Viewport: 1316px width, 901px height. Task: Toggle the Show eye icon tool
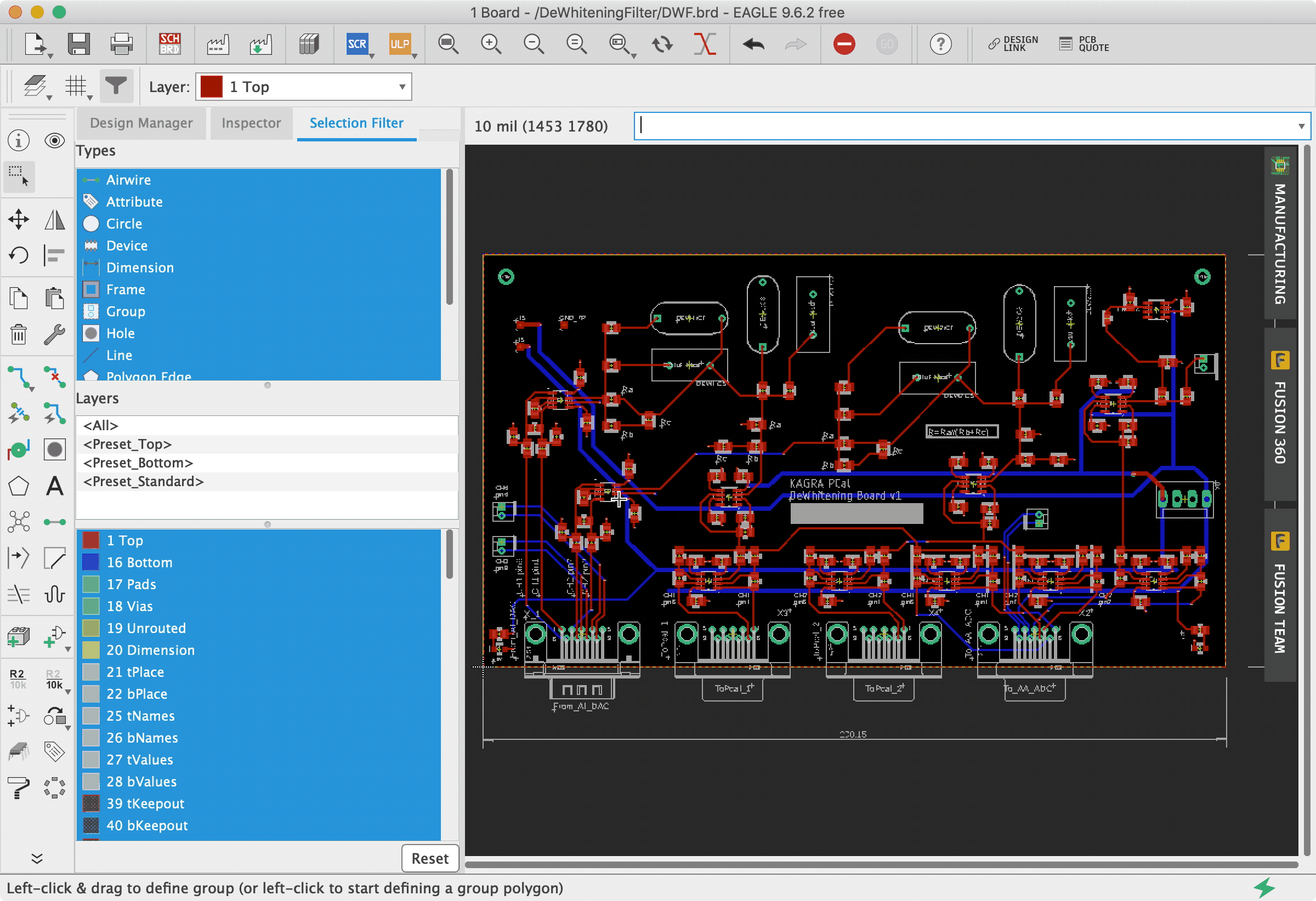[54, 140]
